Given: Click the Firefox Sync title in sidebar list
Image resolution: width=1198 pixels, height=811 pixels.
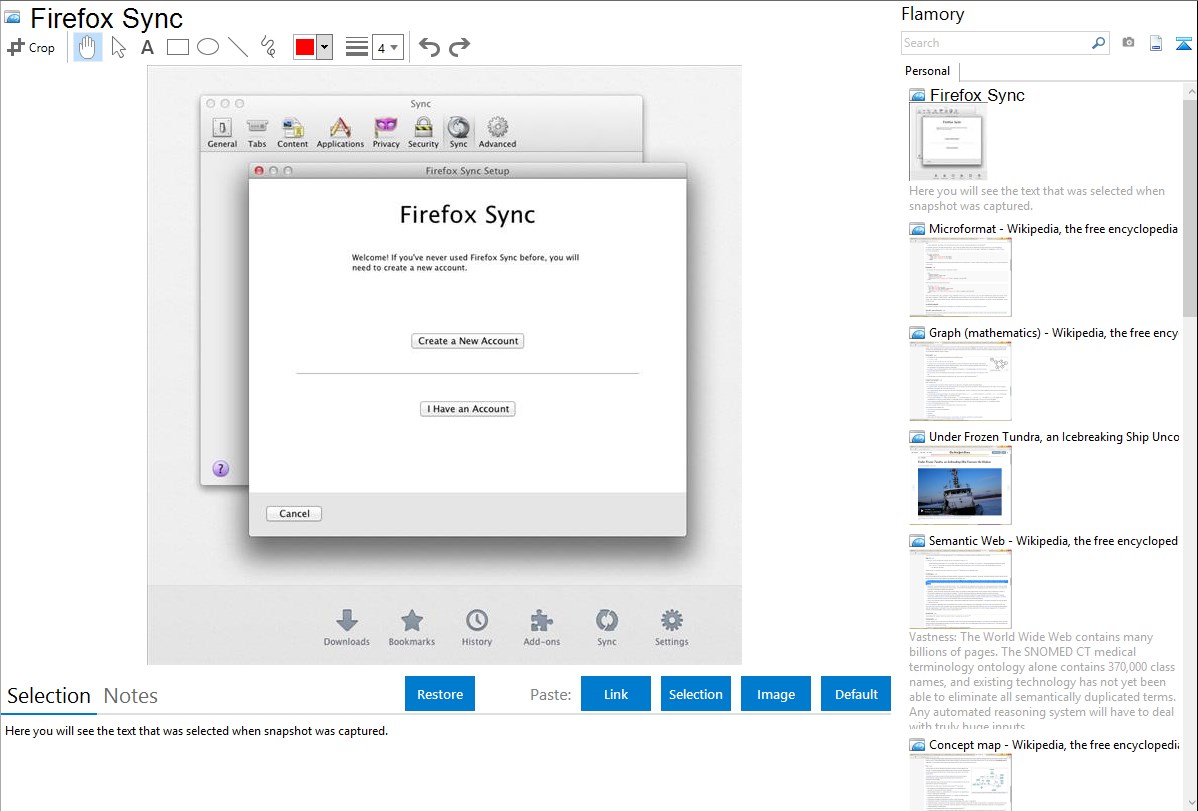Looking at the screenshot, I should [977, 95].
